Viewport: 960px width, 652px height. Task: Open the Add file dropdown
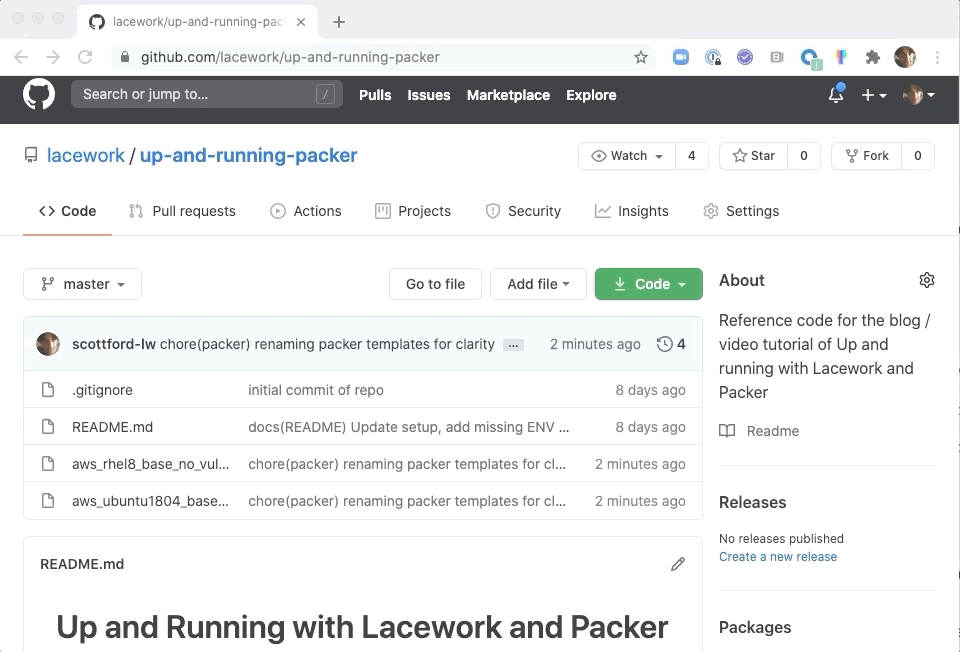(538, 284)
